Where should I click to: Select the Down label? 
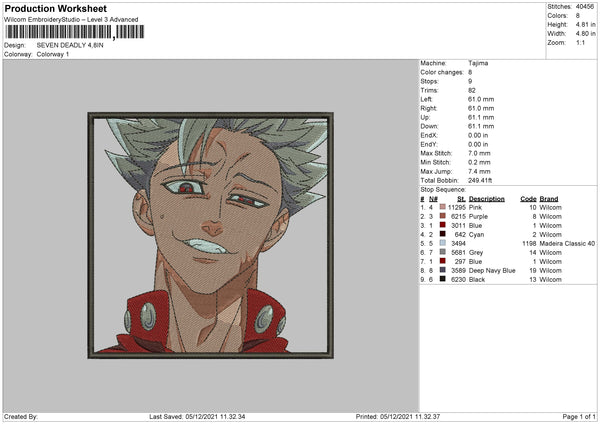point(429,126)
